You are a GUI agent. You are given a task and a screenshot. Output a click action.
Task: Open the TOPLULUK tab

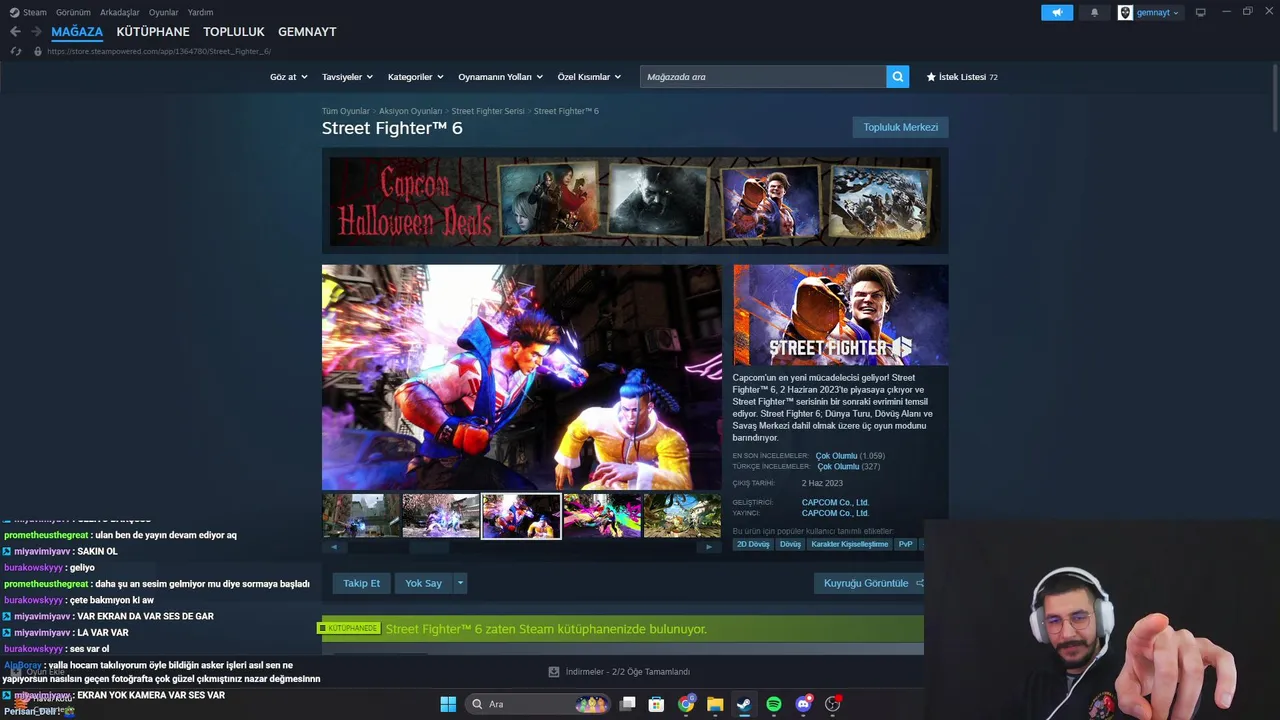pyautogui.click(x=234, y=32)
